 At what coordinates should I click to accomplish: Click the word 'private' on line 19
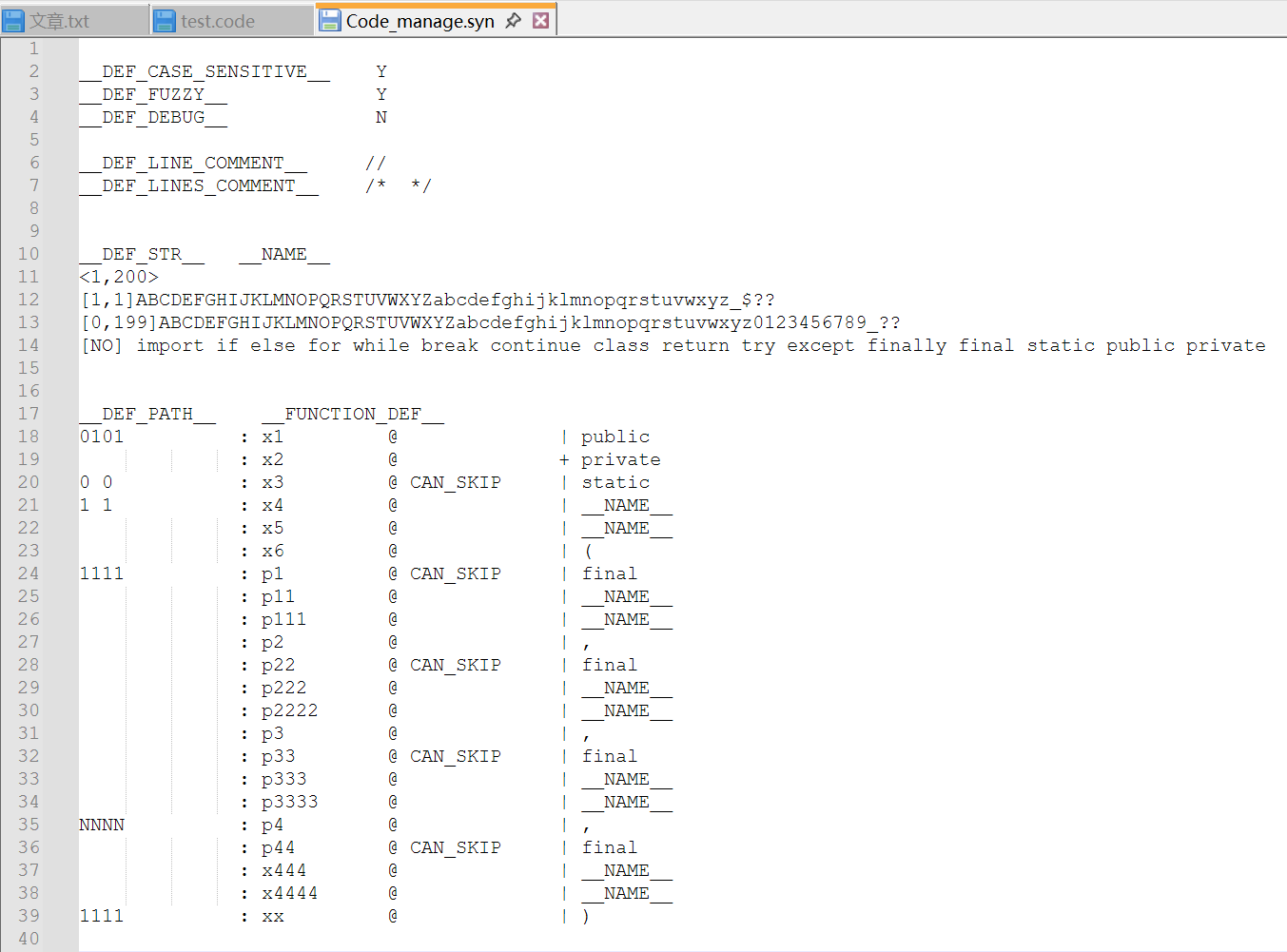[x=620, y=459]
